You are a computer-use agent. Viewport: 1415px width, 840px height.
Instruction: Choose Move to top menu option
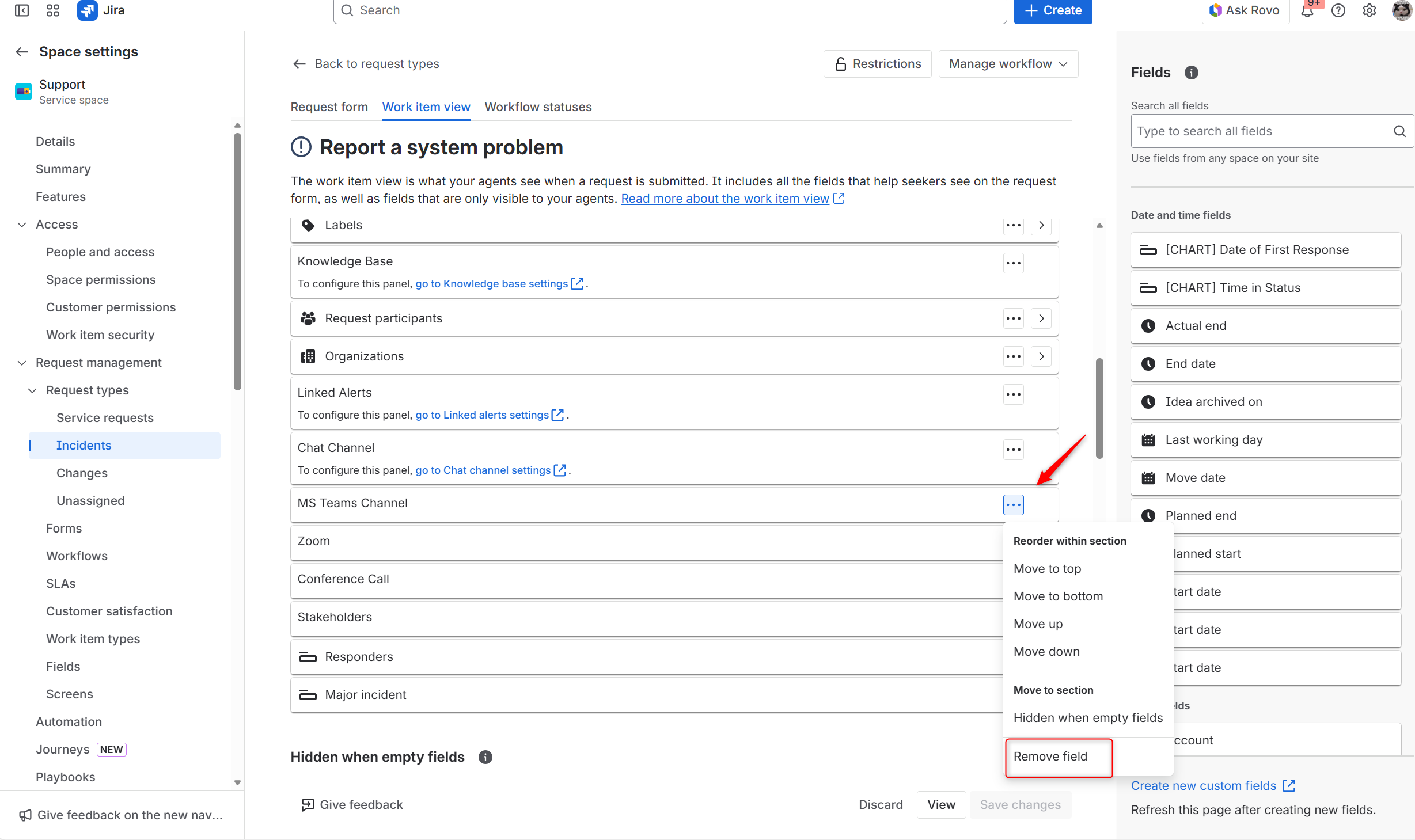point(1047,569)
